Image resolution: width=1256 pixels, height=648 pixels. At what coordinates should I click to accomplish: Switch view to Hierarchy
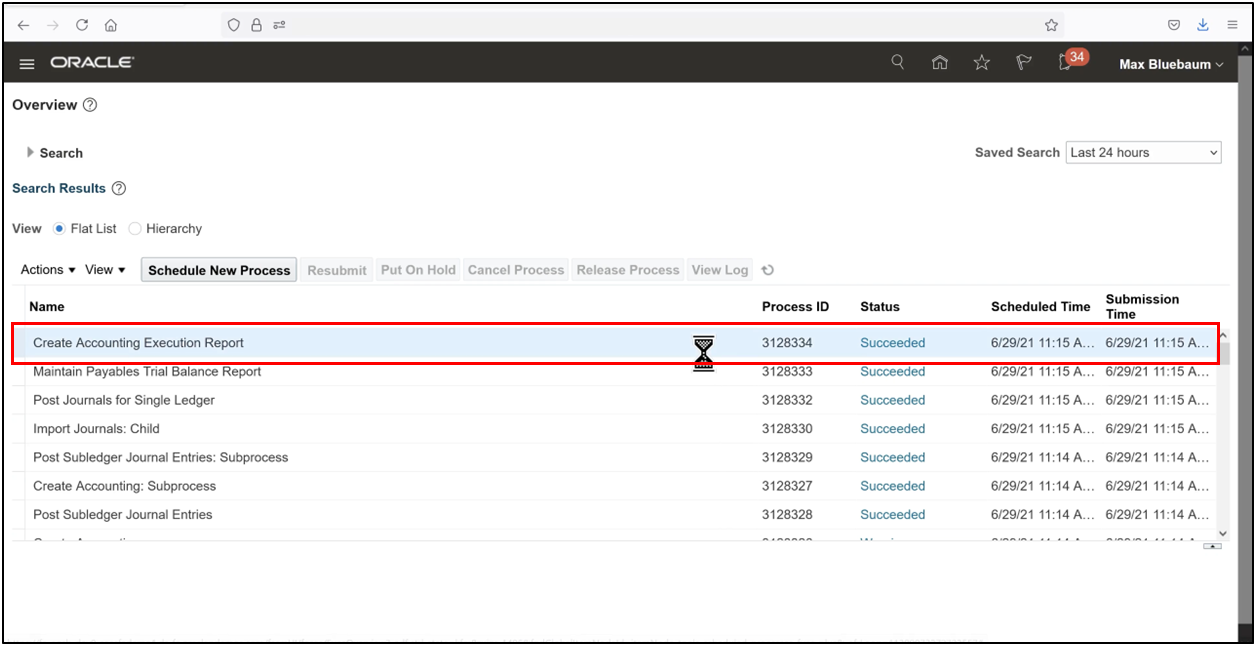pos(135,228)
